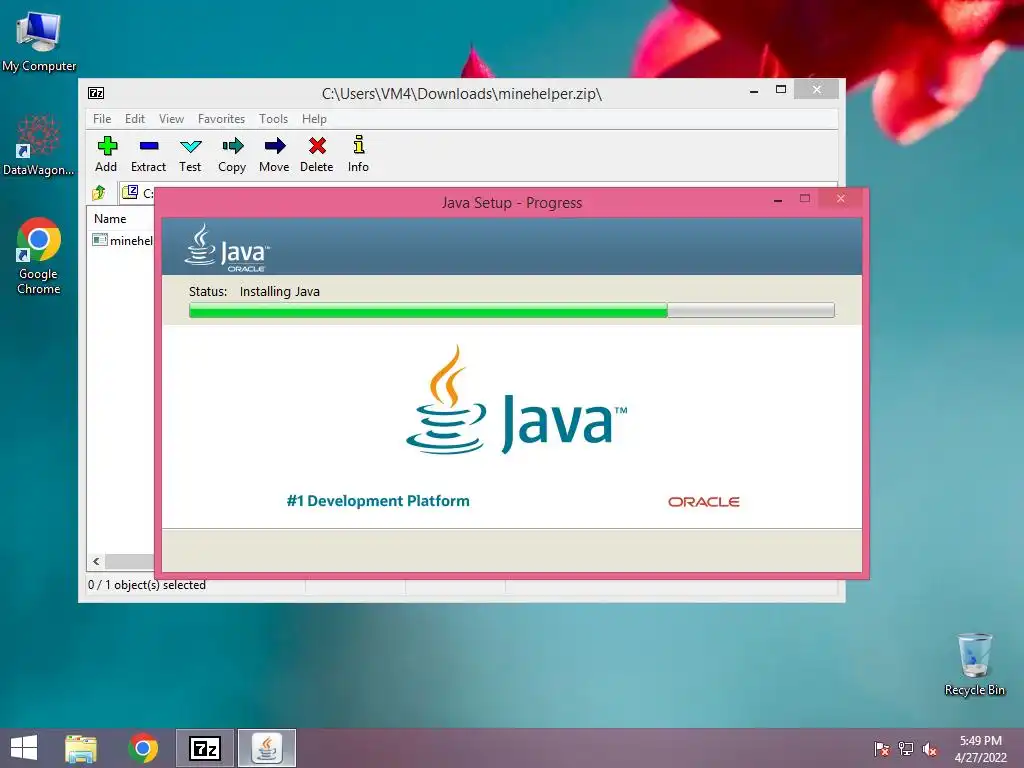Viewport: 1024px width, 768px height.
Task: Click the 7-Zip minehelper.zip title bar
Action: pyautogui.click(x=461, y=93)
